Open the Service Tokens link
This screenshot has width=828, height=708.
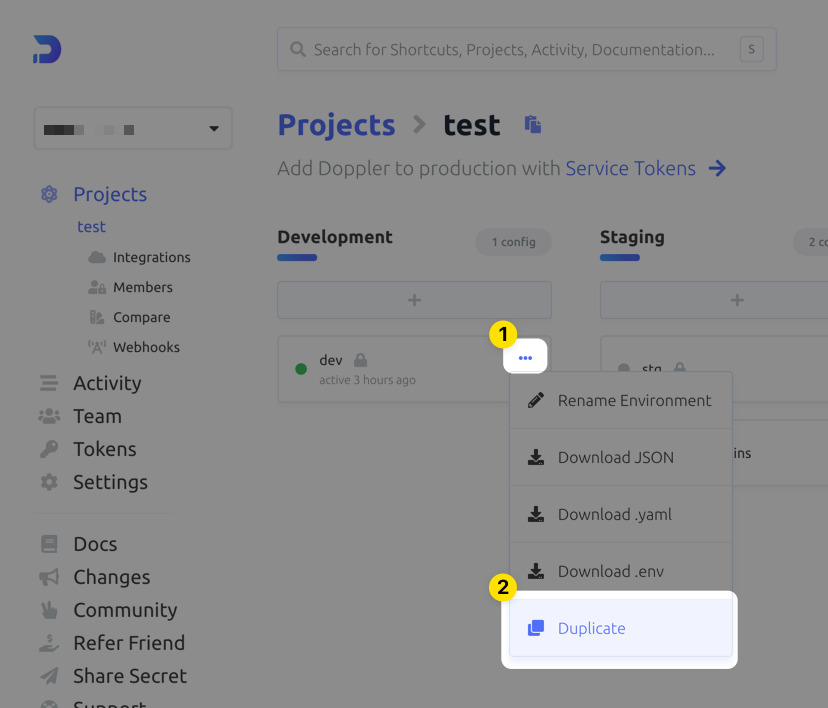(x=631, y=168)
